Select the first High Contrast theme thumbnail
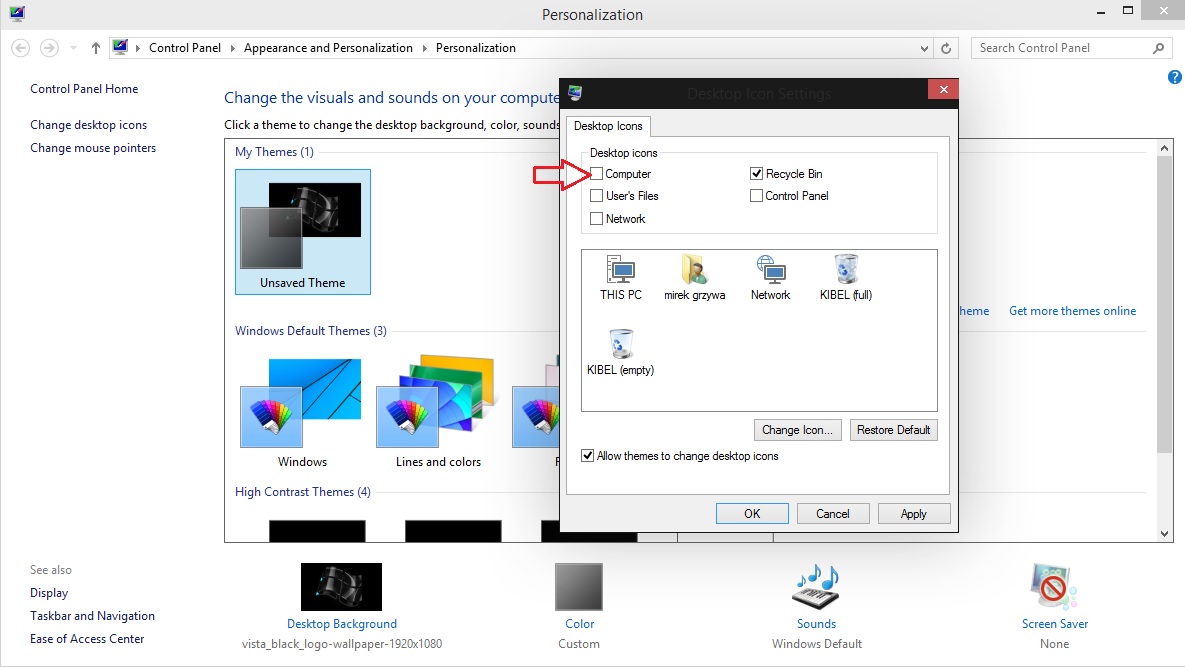The width and height of the screenshot is (1185, 667). [317, 530]
